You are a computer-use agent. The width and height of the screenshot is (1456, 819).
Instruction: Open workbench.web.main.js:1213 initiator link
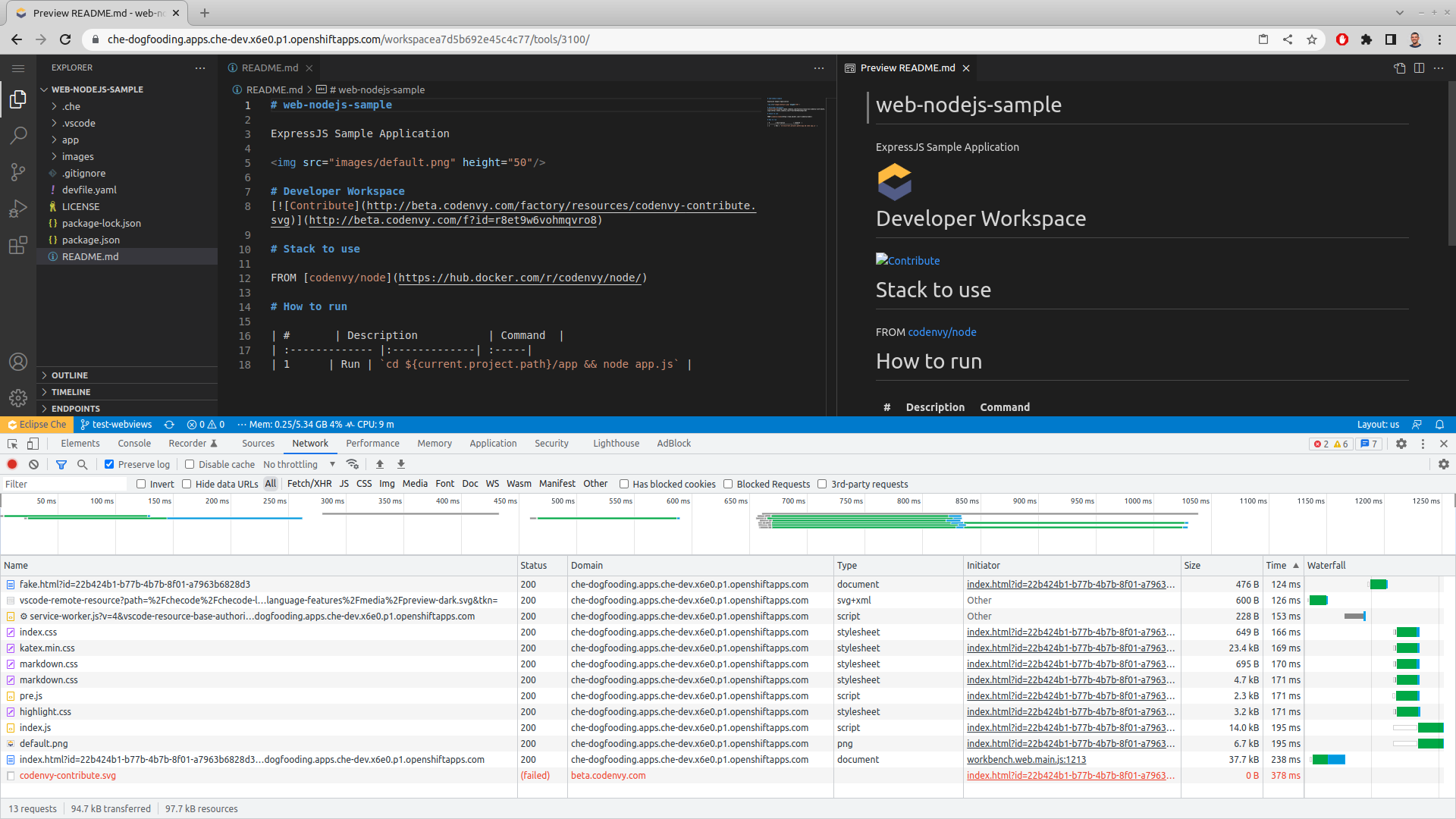point(1026,760)
